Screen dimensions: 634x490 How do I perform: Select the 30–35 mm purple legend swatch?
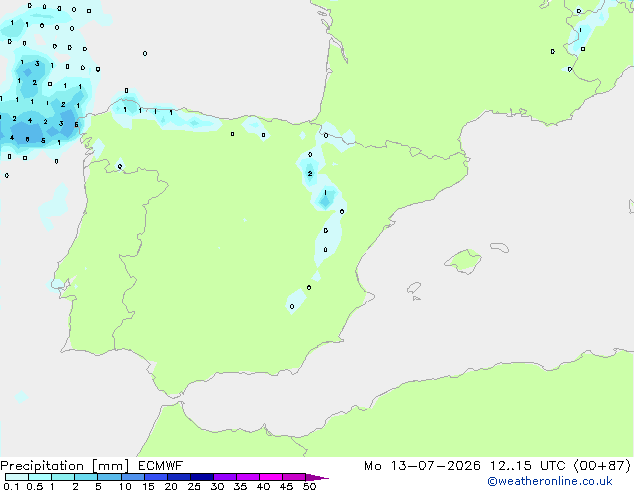[225, 477]
